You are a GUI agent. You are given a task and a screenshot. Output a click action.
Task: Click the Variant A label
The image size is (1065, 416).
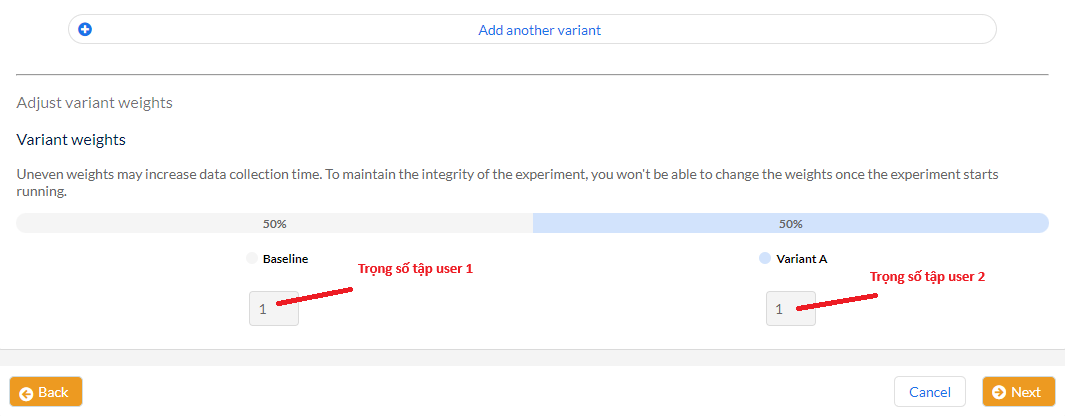point(801,259)
